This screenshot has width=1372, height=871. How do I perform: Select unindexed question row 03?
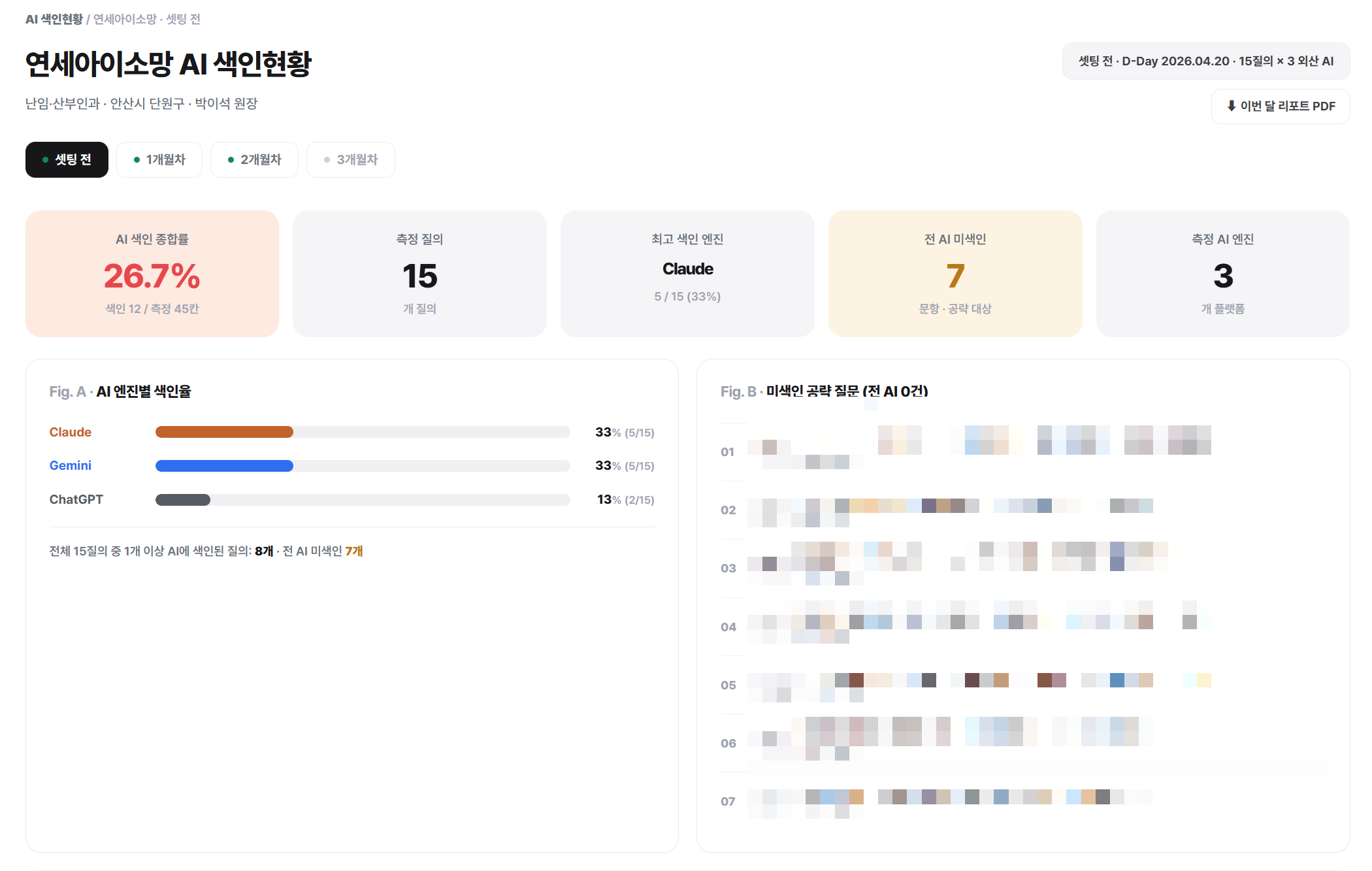(1024, 568)
